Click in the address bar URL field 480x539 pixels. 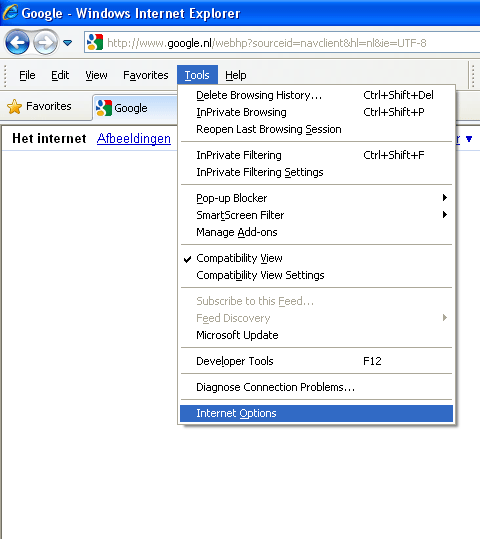pos(282,43)
